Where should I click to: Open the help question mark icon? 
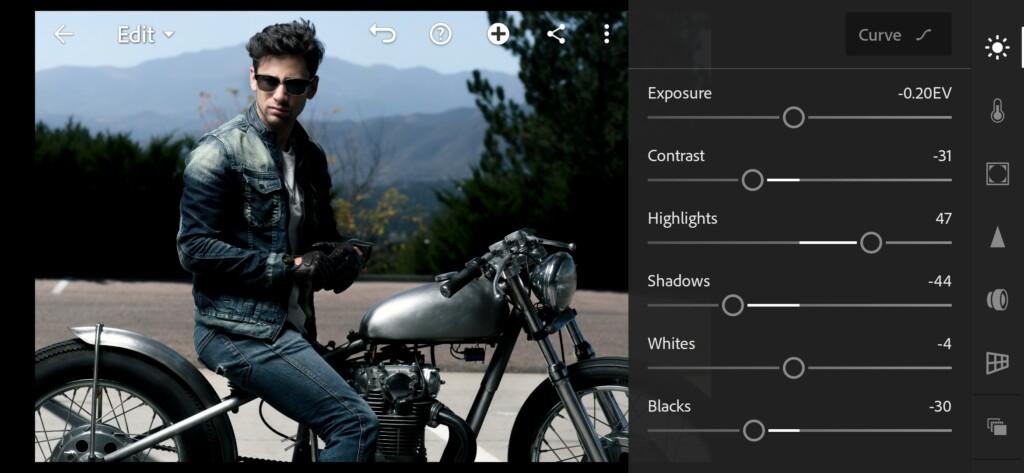[x=441, y=34]
